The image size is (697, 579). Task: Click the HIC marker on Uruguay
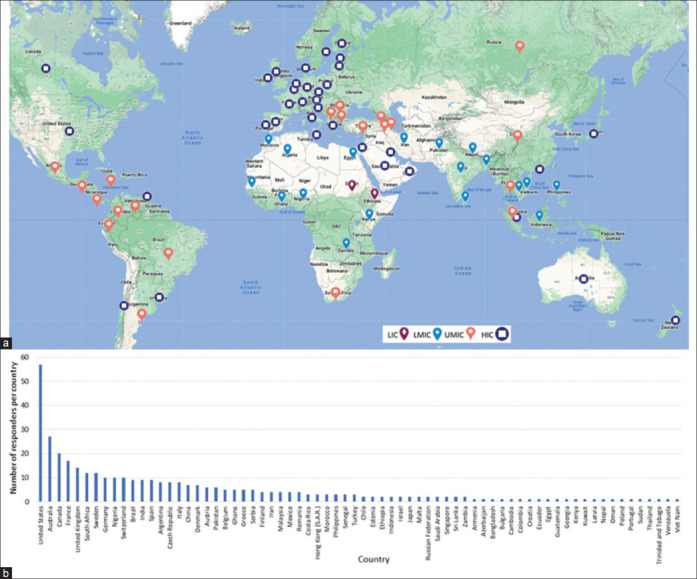(x=159, y=297)
